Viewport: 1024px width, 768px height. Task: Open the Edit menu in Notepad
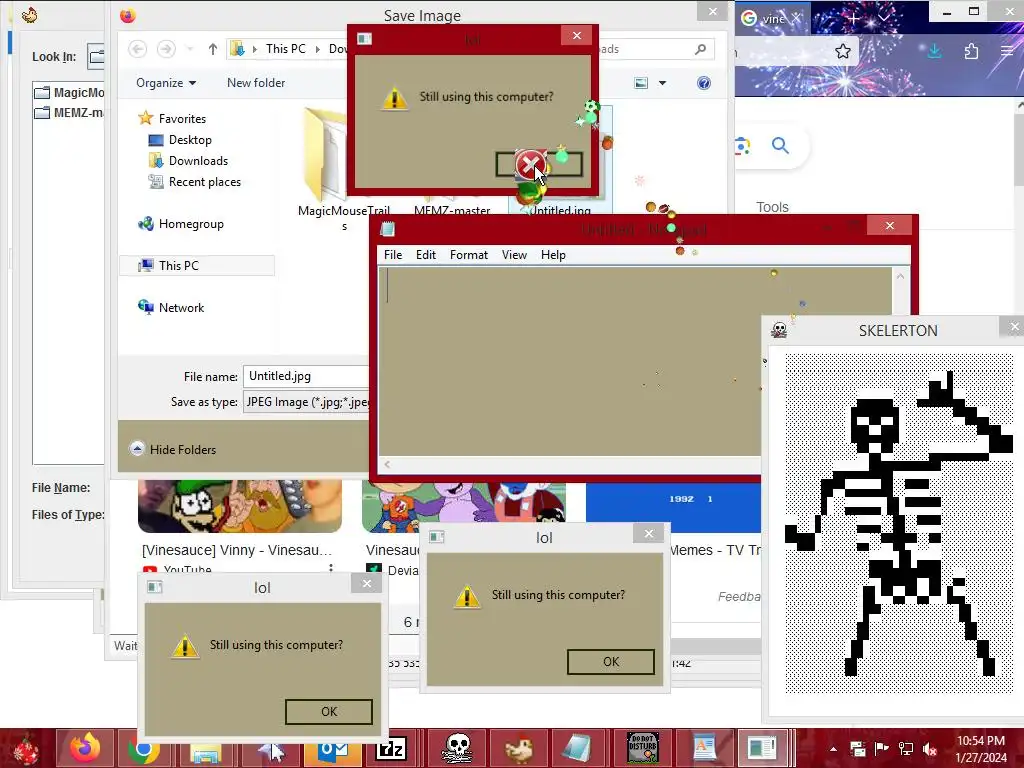[426, 255]
